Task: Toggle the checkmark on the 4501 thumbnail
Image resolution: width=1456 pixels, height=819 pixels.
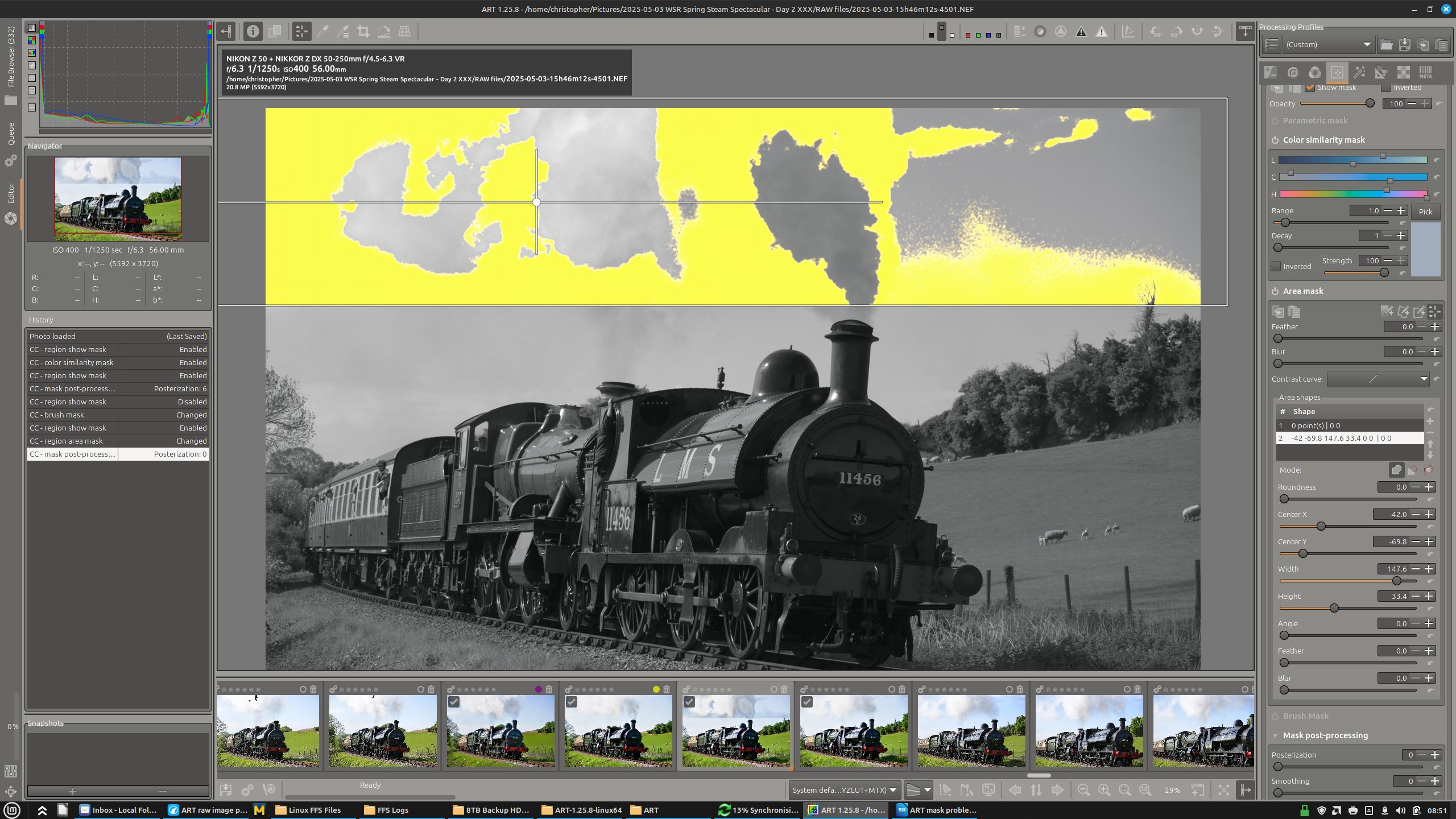Action: [x=689, y=702]
